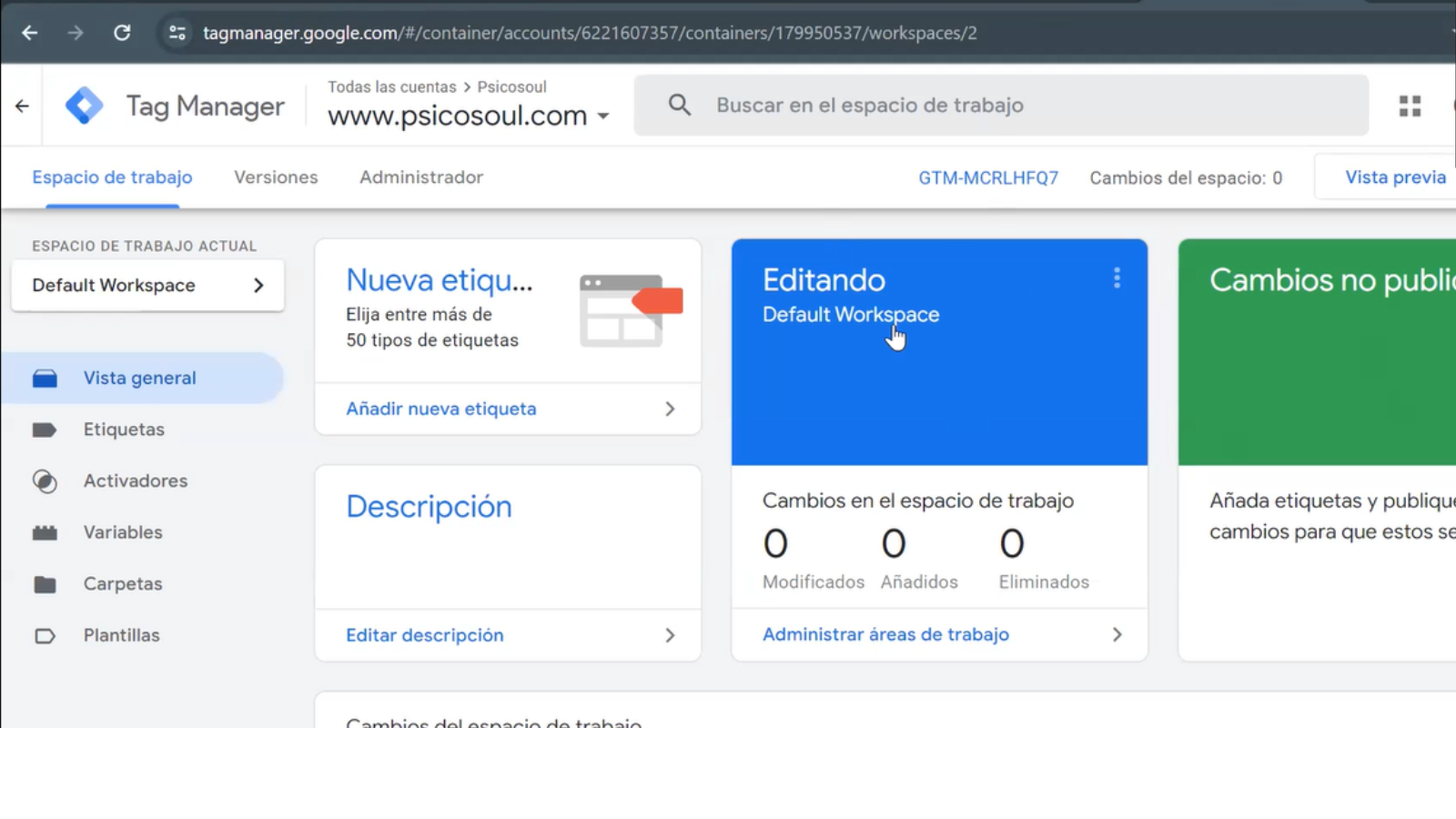Image resolution: width=1456 pixels, height=819 pixels.
Task: Click the Añadidos count of 0
Action: 894,544
